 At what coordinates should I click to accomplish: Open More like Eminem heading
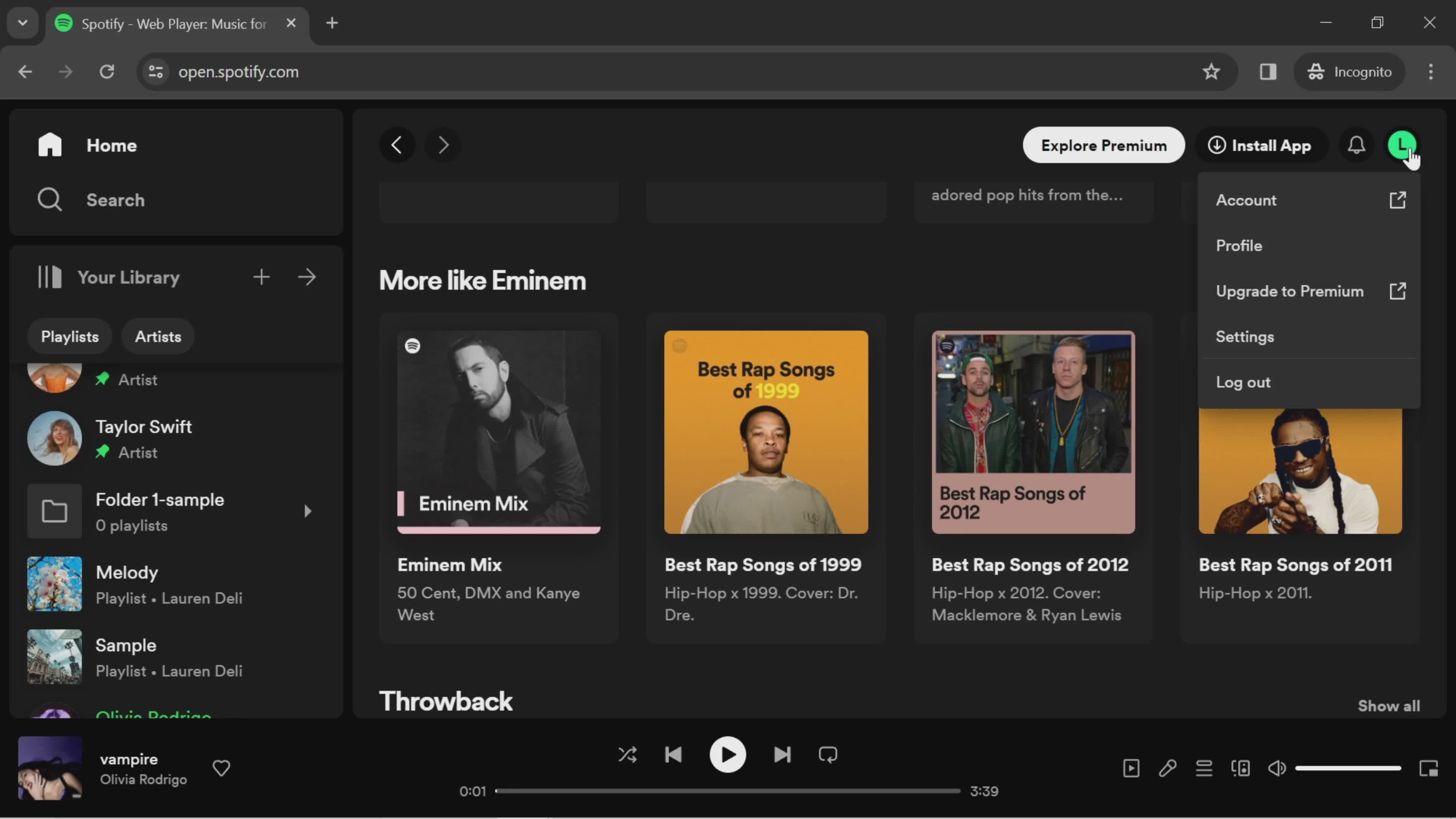(x=482, y=280)
